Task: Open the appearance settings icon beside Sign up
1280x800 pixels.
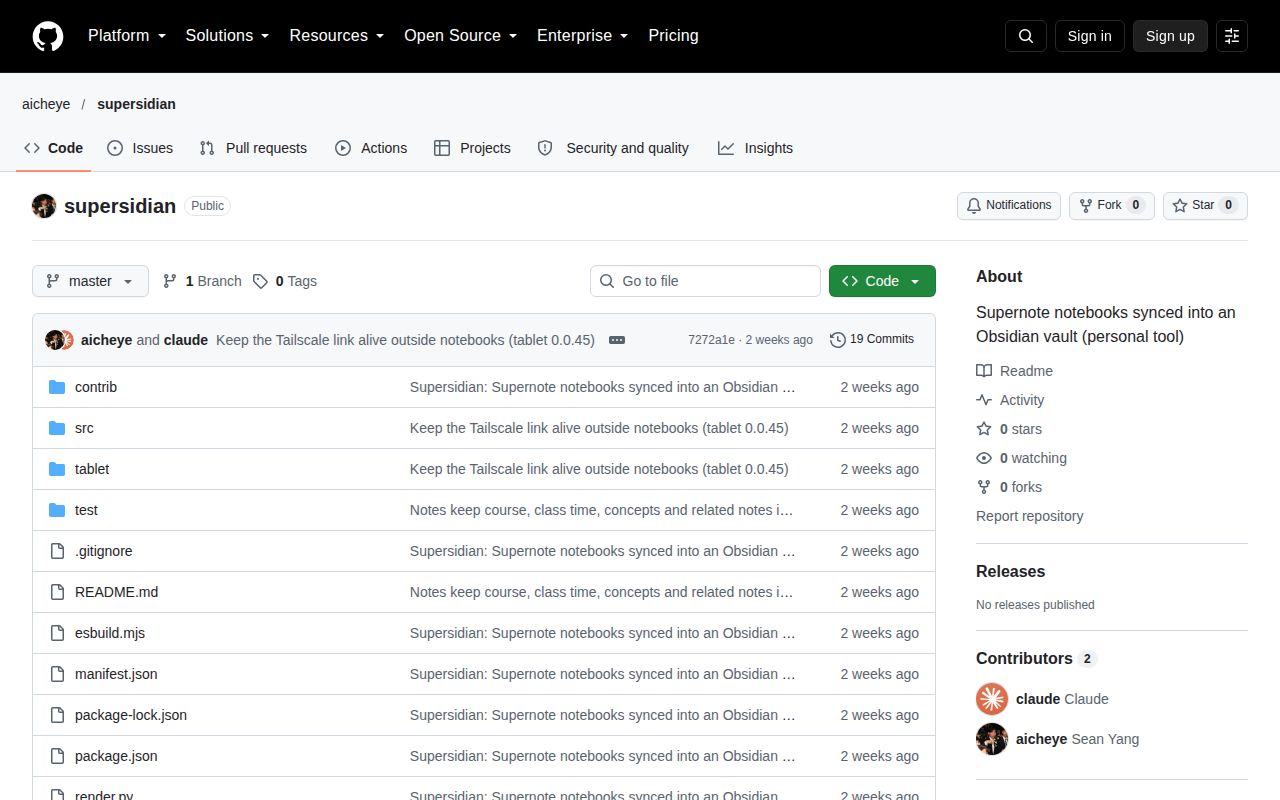Action: click(1232, 36)
